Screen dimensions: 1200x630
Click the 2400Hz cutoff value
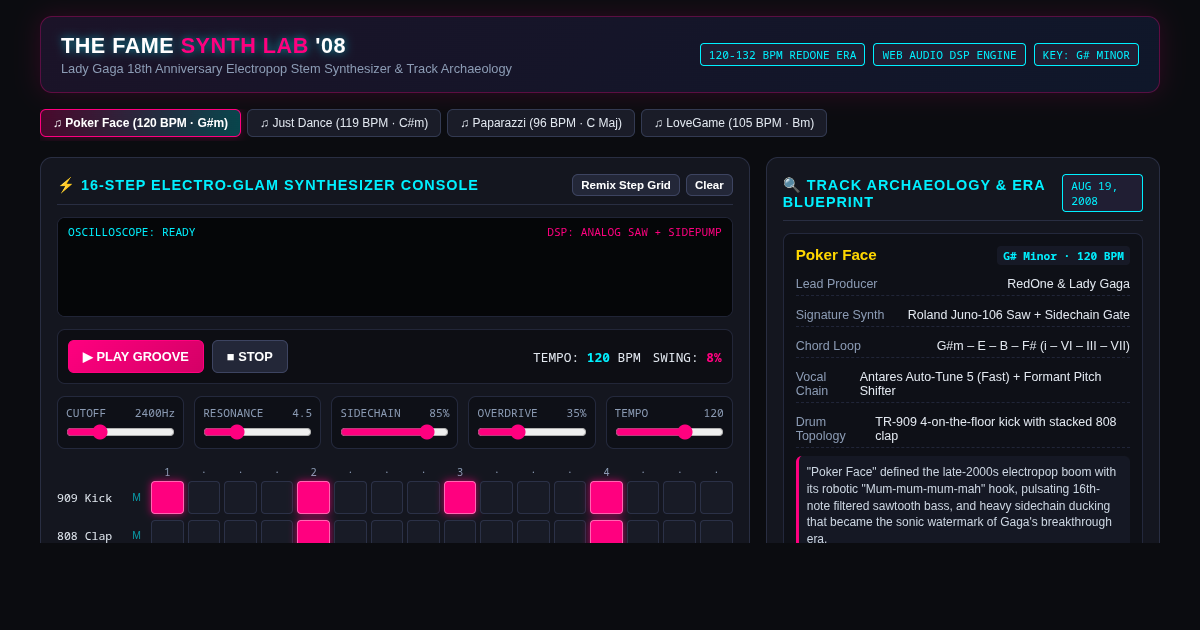[x=155, y=413]
